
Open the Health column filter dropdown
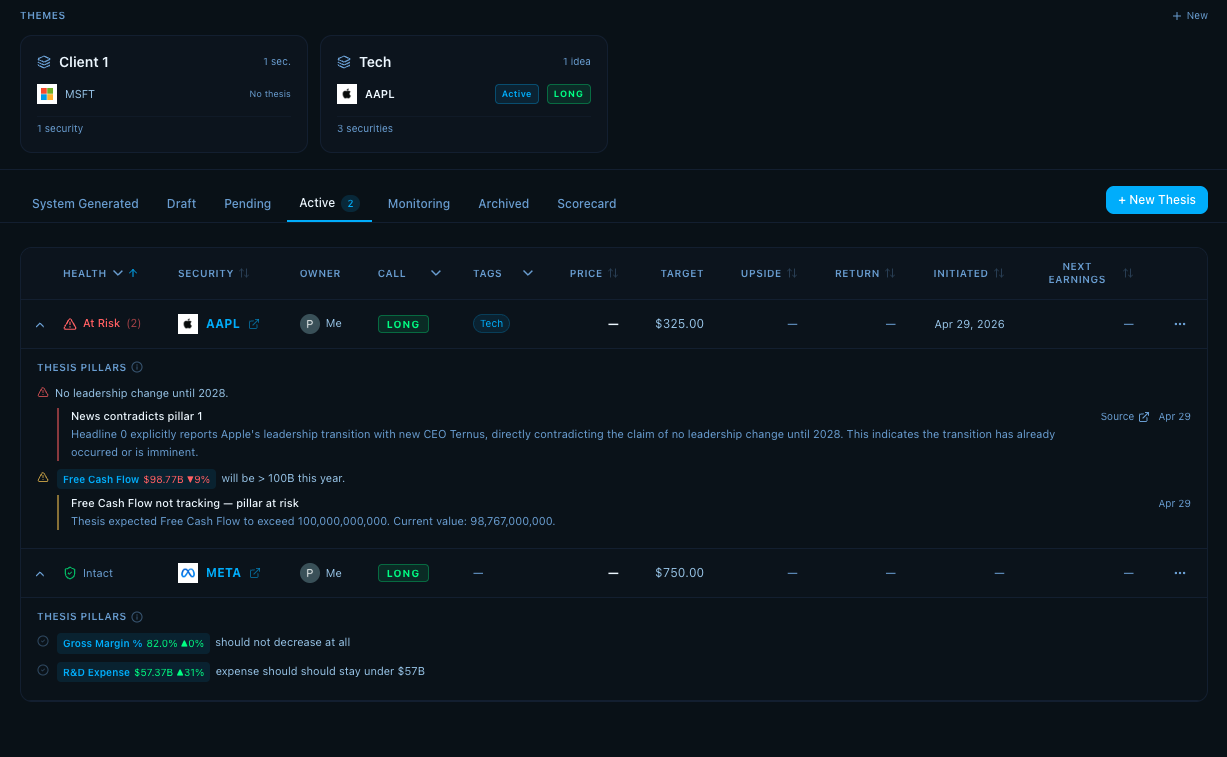pos(118,273)
